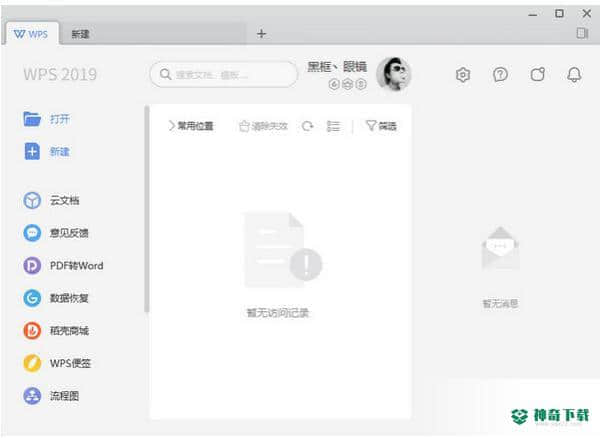The height and width of the screenshot is (438, 600).
Task: Click the first membership badge under the username
Action: point(334,84)
